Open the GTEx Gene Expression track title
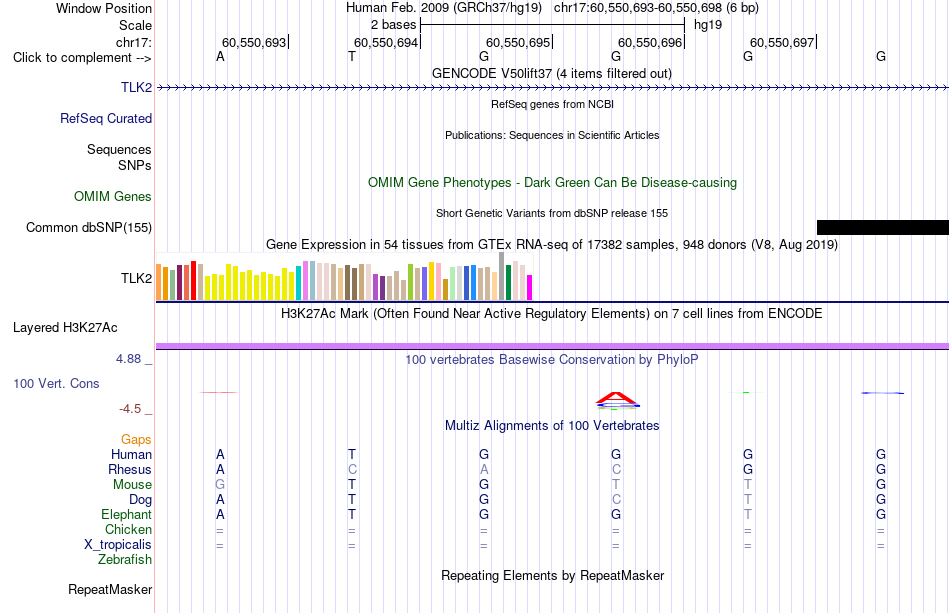950x613 pixels. pos(552,245)
